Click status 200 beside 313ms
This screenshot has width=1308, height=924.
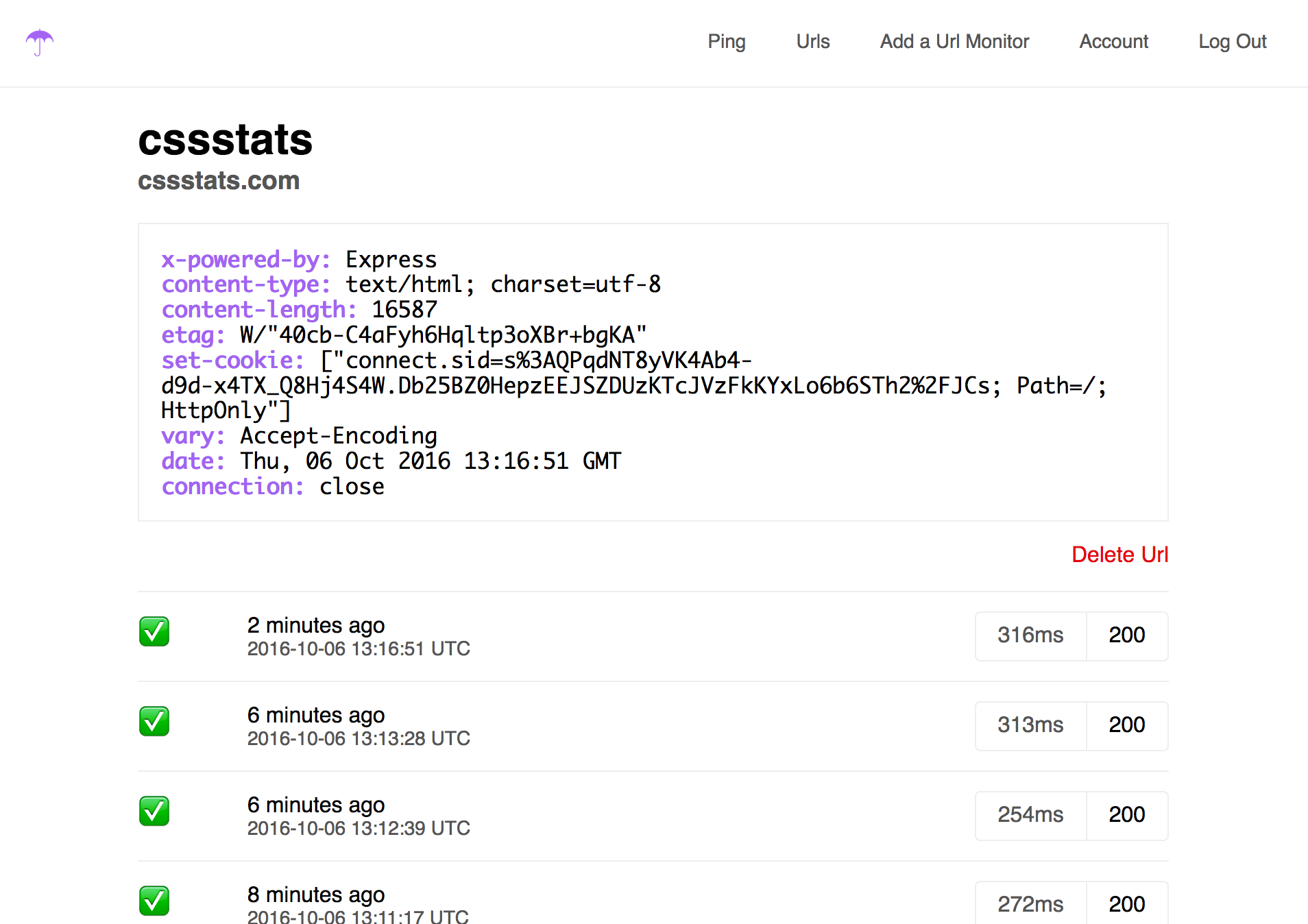pos(1127,725)
